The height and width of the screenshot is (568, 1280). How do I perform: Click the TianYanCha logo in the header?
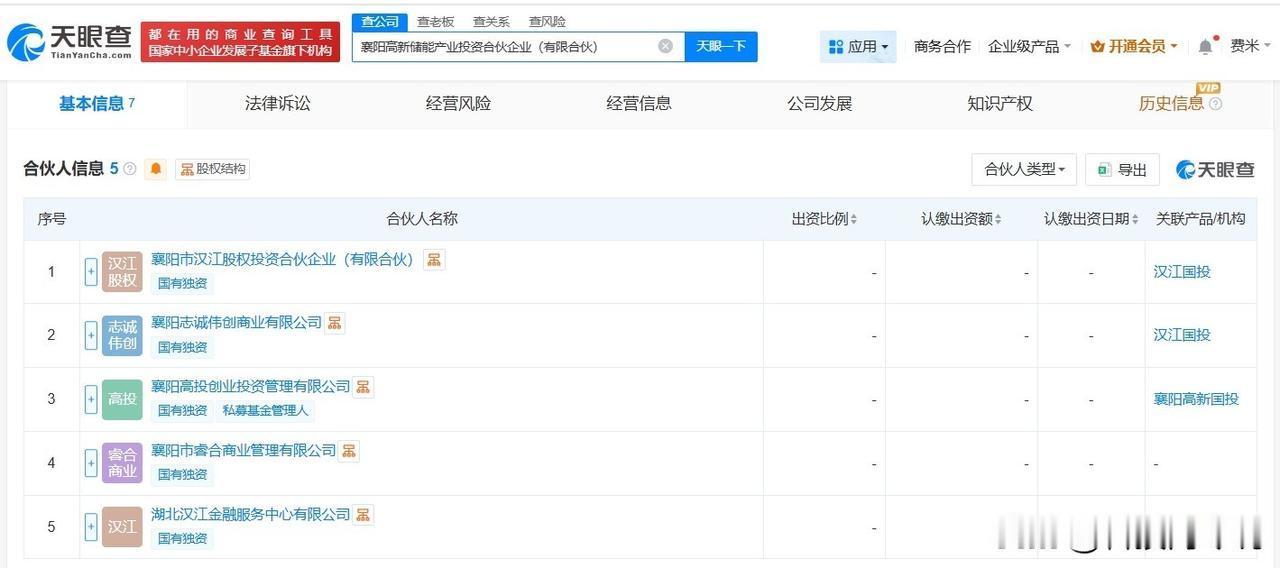pos(70,42)
